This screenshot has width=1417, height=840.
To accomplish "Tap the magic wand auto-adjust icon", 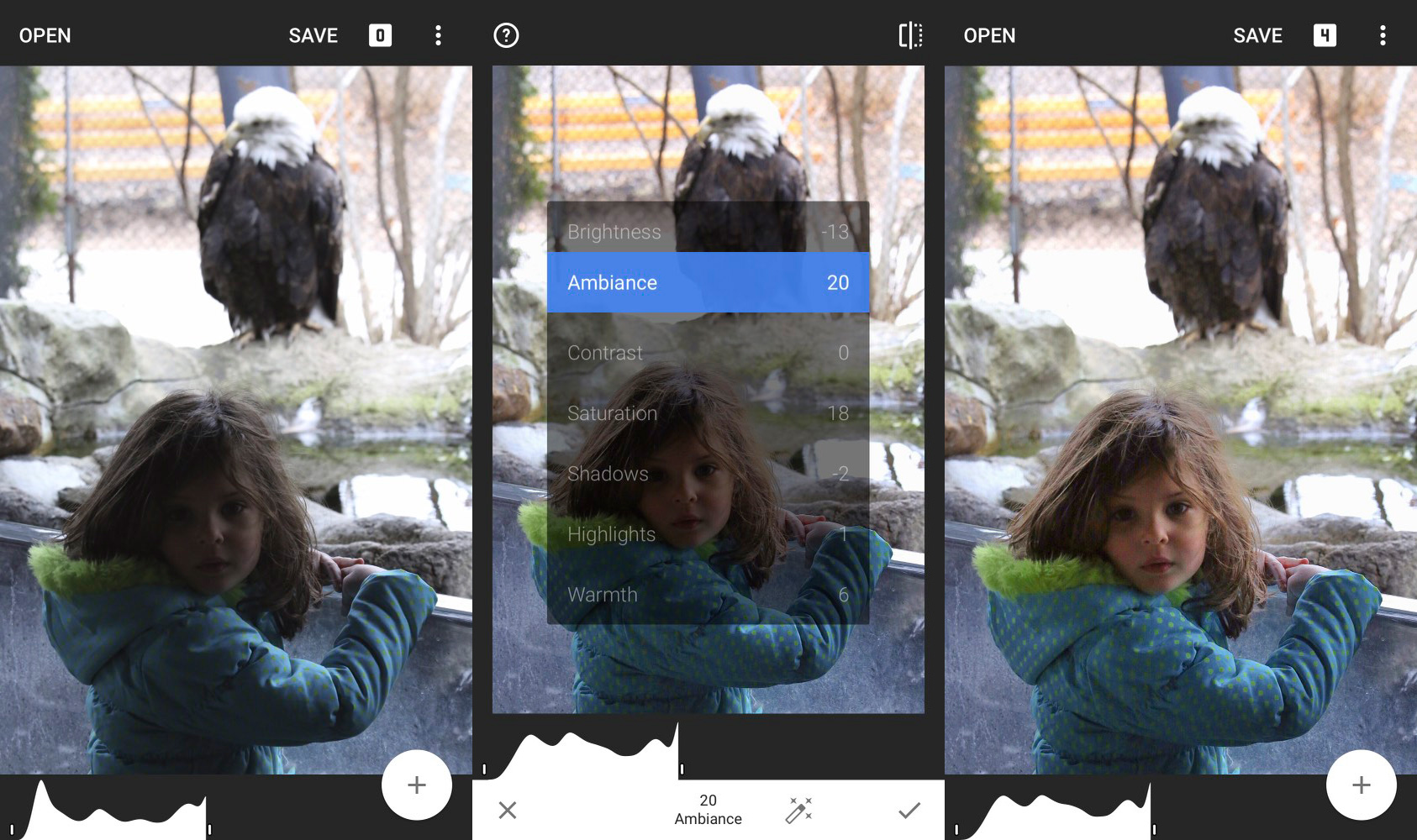I will 798,809.
